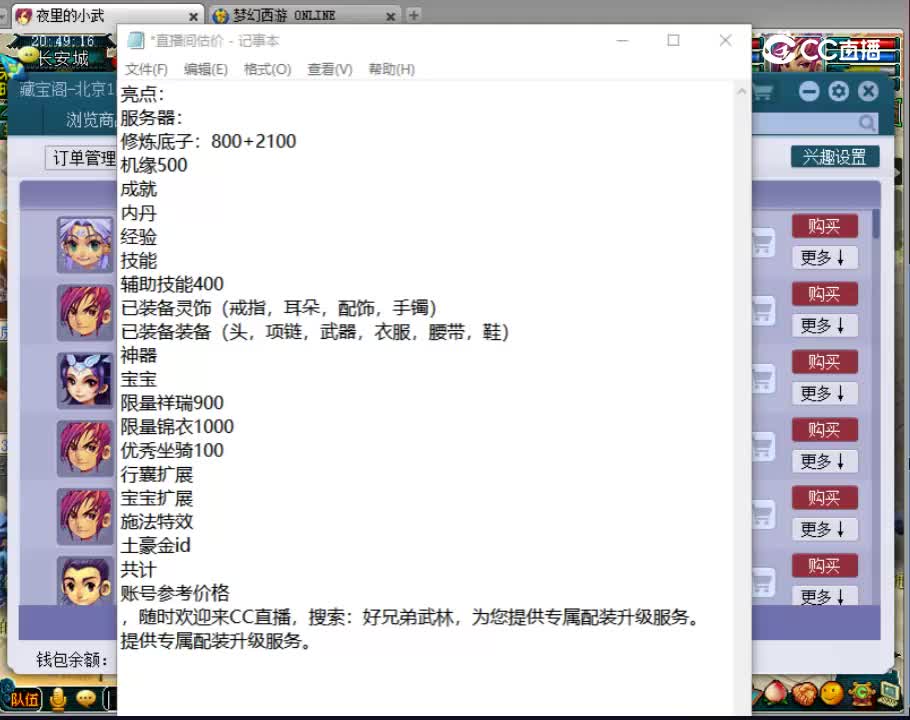Click the 优秀坐骑100 line in Notepad
This screenshot has height=720, width=910.
coord(172,450)
